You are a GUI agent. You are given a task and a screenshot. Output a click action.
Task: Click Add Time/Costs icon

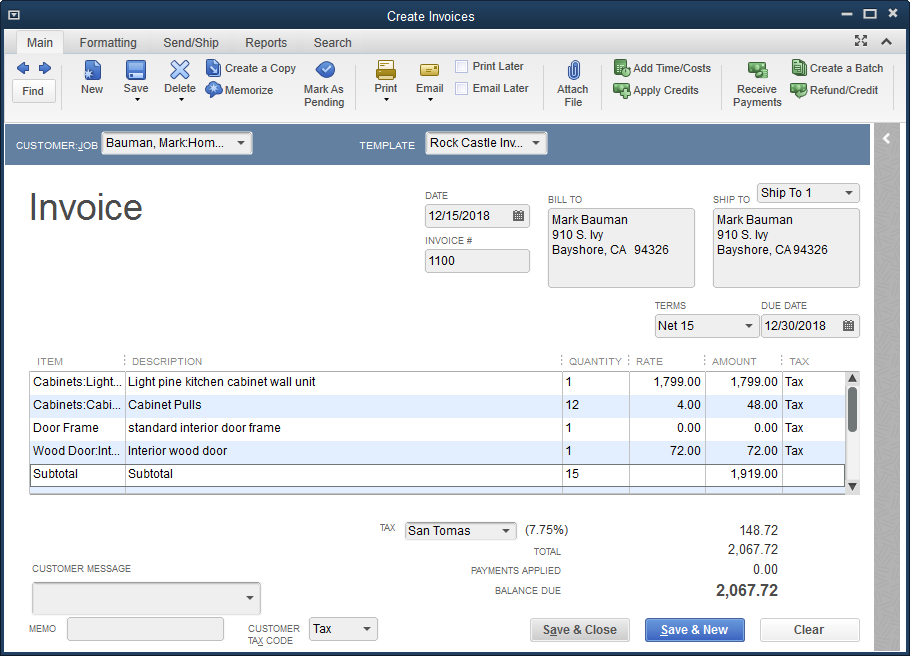pos(622,68)
